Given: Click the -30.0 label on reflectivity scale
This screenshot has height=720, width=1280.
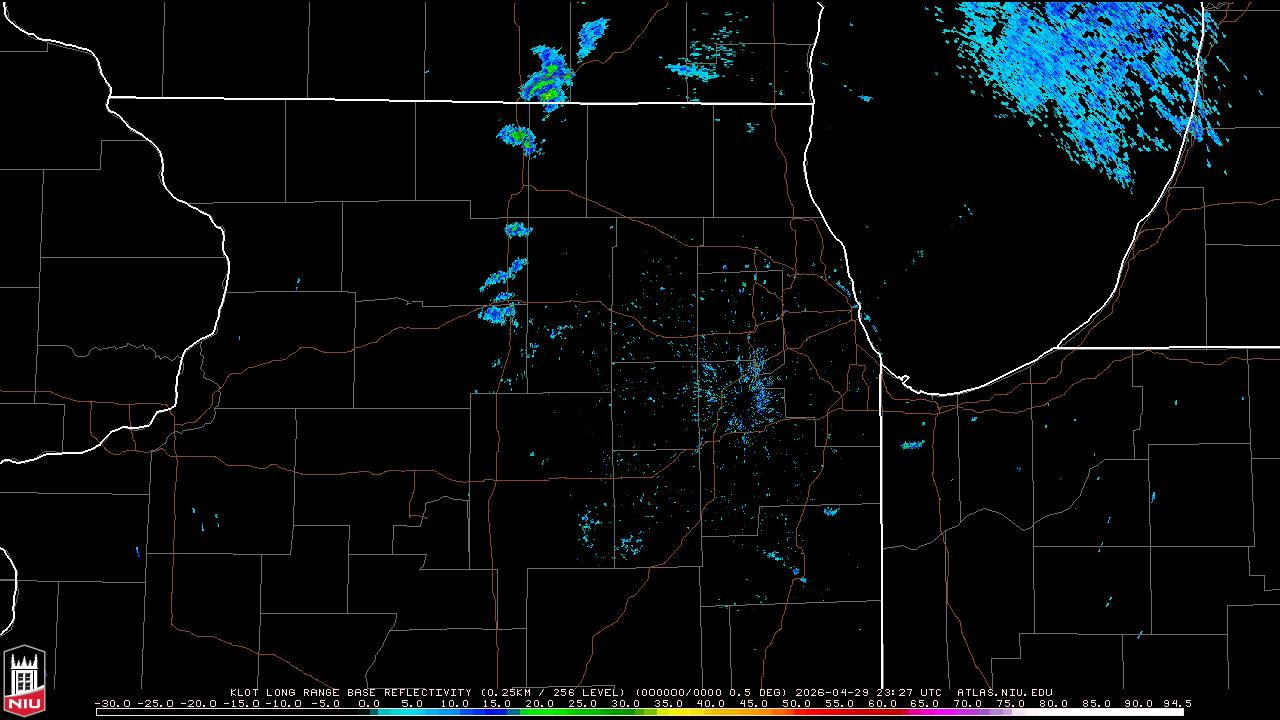Looking at the screenshot, I should click(x=112, y=704).
